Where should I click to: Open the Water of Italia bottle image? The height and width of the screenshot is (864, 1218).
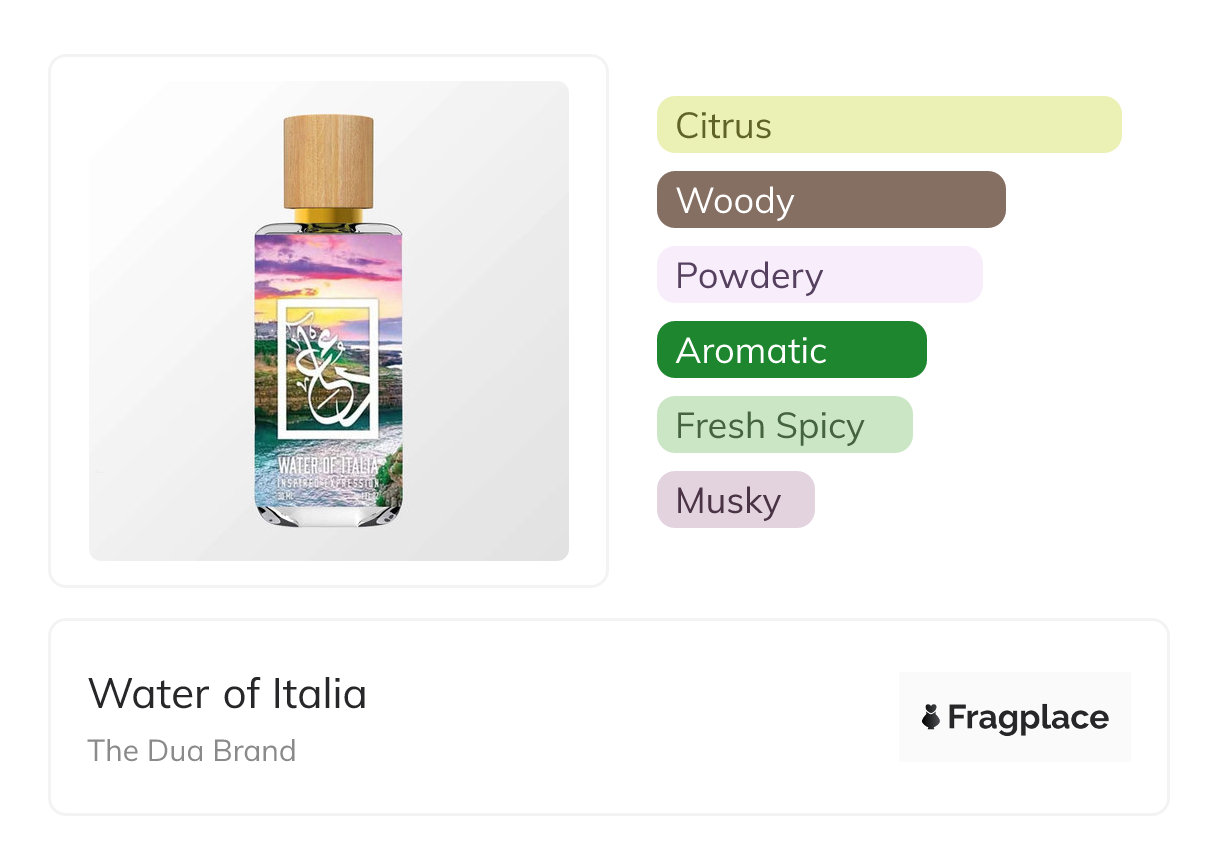328,320
